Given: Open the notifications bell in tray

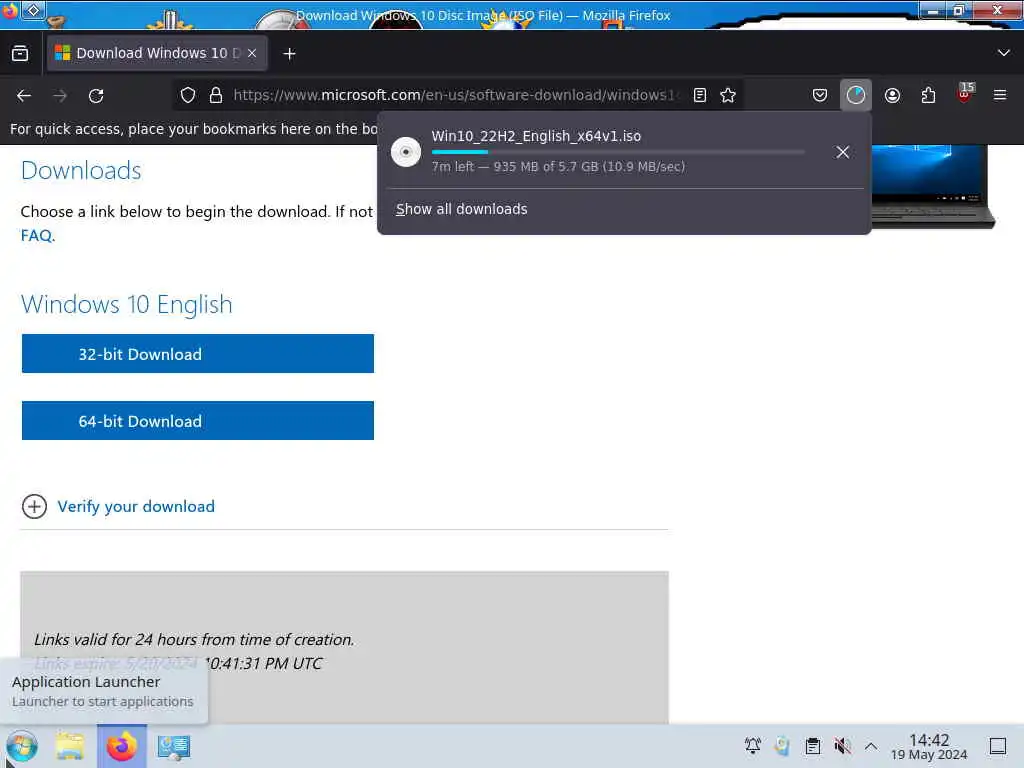Looking at the screenshot, I should coord(752,746).
